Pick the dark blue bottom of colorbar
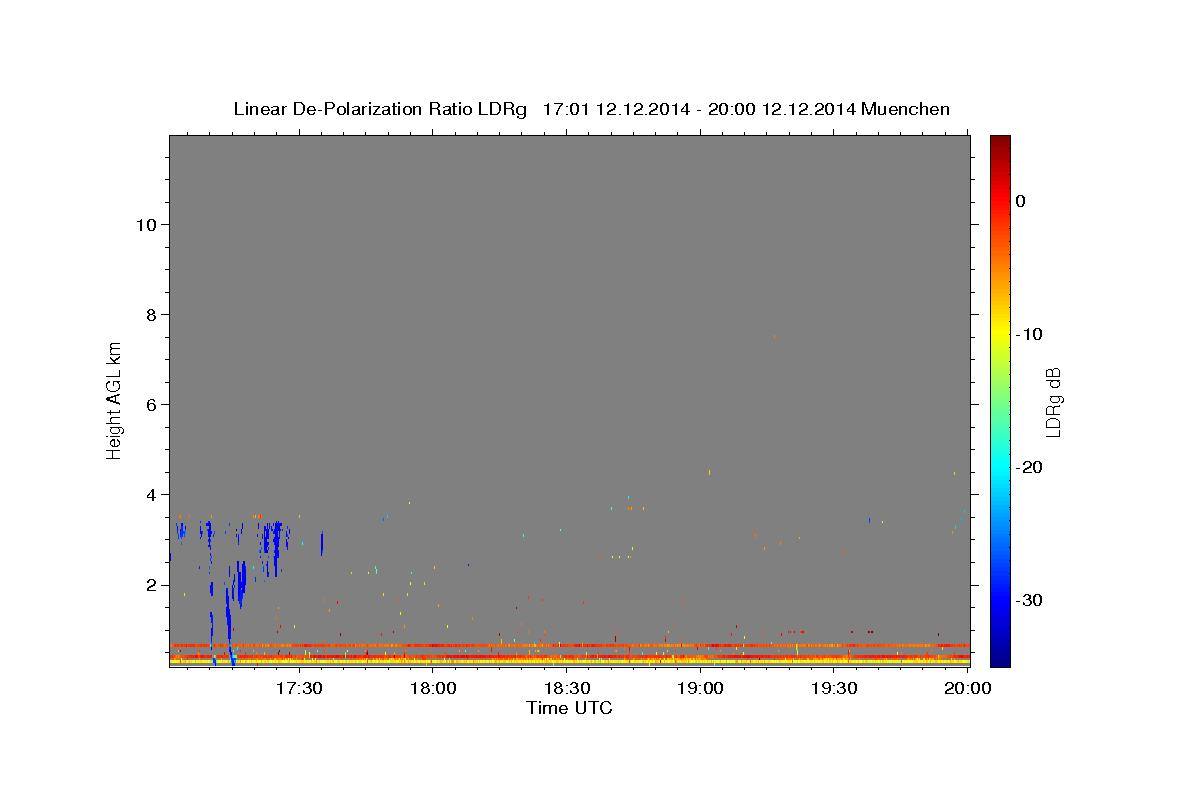1200x800 pixels. click(x=1000, y=655)
